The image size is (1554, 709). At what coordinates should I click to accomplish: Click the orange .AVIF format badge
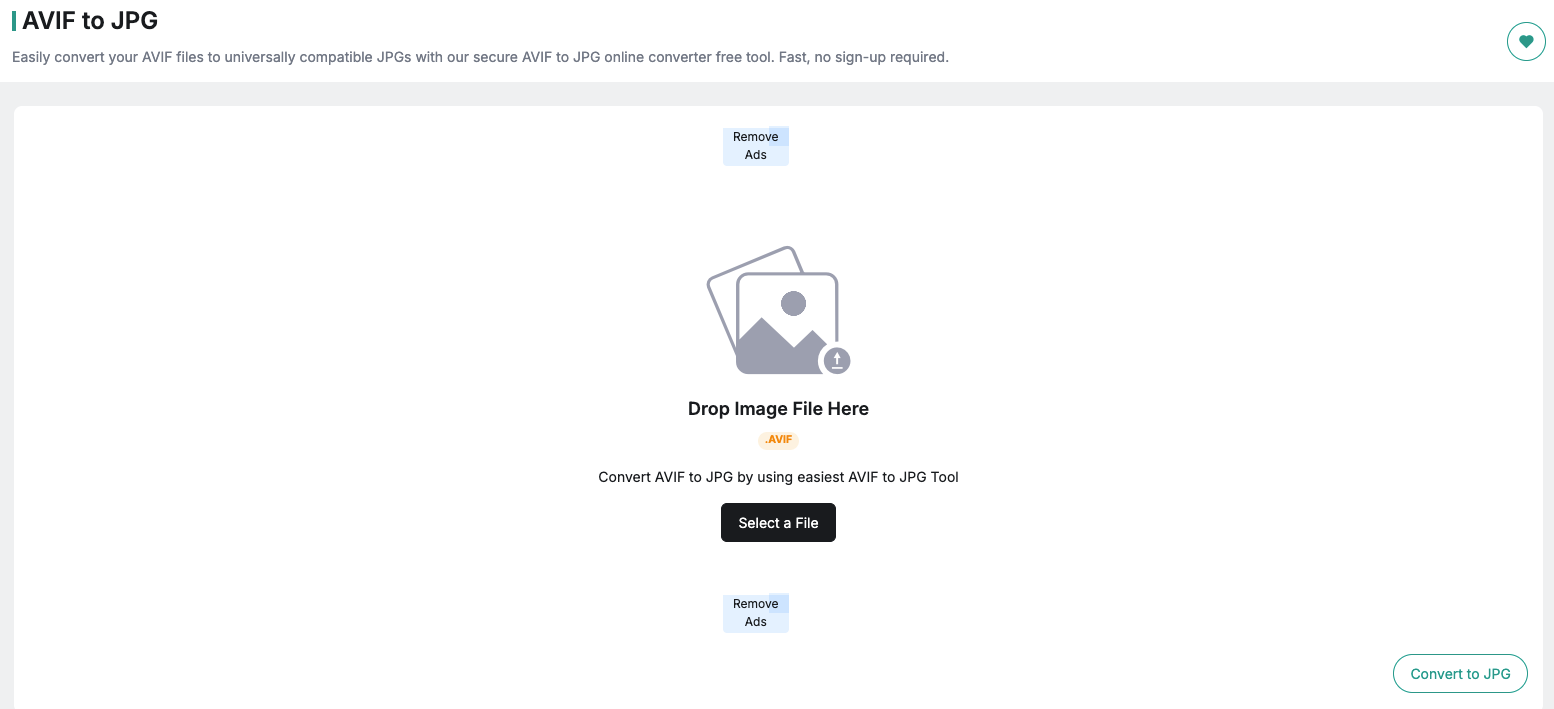click(x=778, y=440)
